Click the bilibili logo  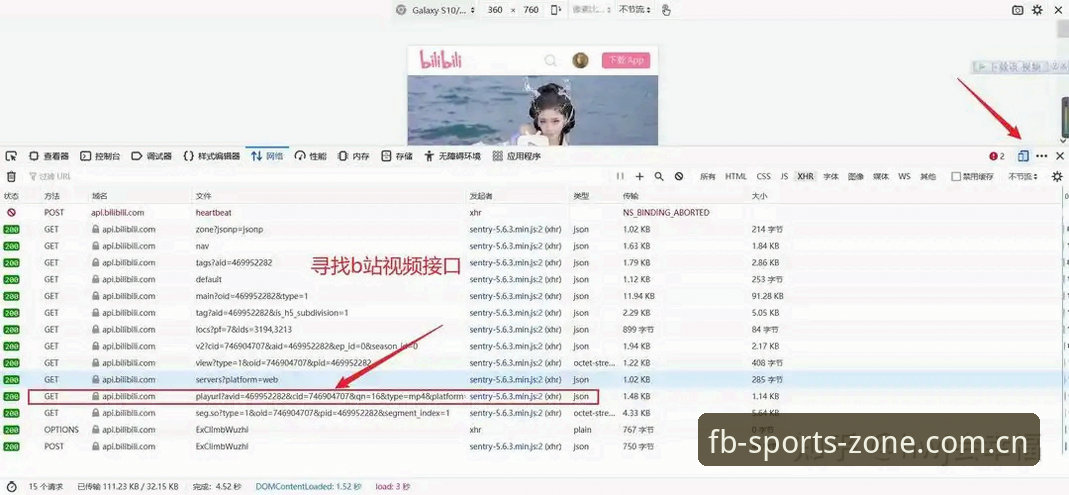pyautogui.click(x=440, y=59)
